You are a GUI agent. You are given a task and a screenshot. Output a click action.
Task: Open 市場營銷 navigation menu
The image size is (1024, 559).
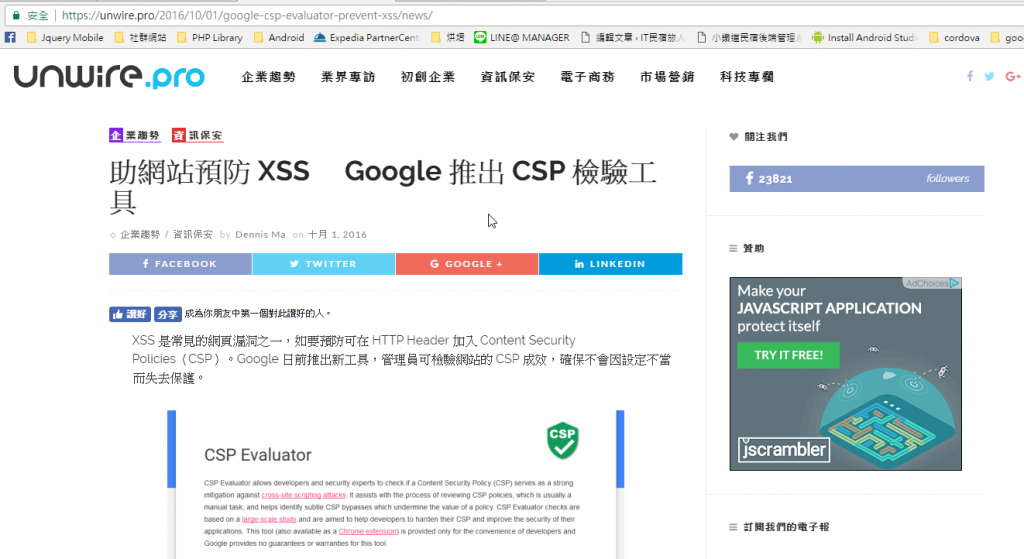(667, 77)
